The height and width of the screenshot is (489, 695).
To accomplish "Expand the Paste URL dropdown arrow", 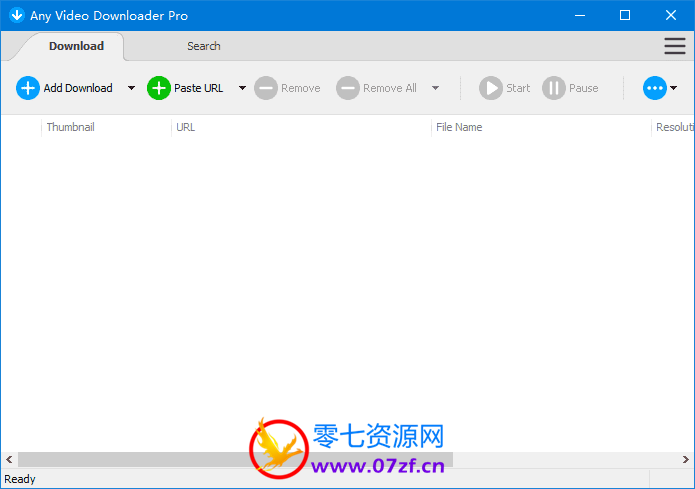I will point(242,88).
